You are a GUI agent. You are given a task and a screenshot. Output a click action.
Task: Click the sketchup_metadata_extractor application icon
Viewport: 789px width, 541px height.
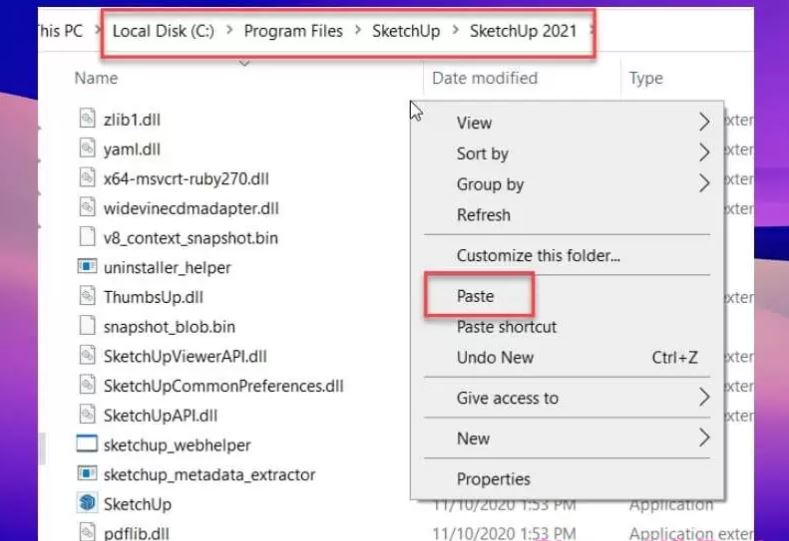[x=87, y=473]
